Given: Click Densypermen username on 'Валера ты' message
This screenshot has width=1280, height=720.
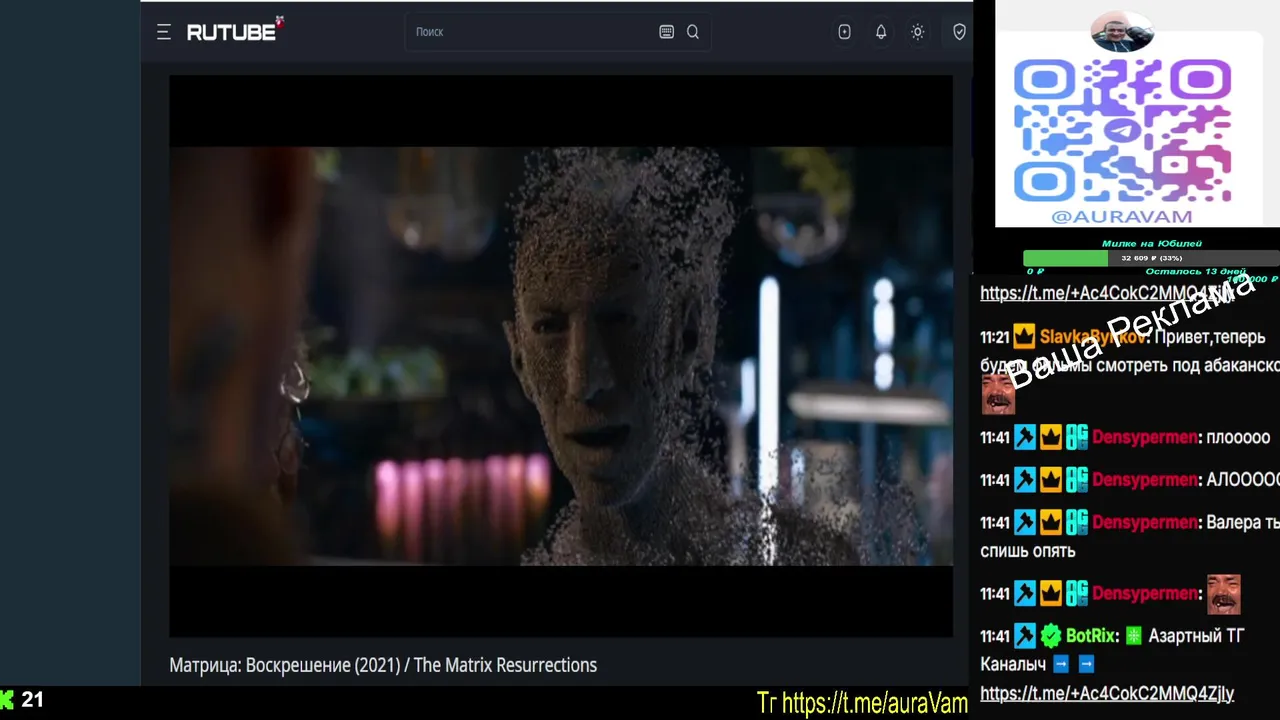Looking at the screenshot, I should 1145,522.
